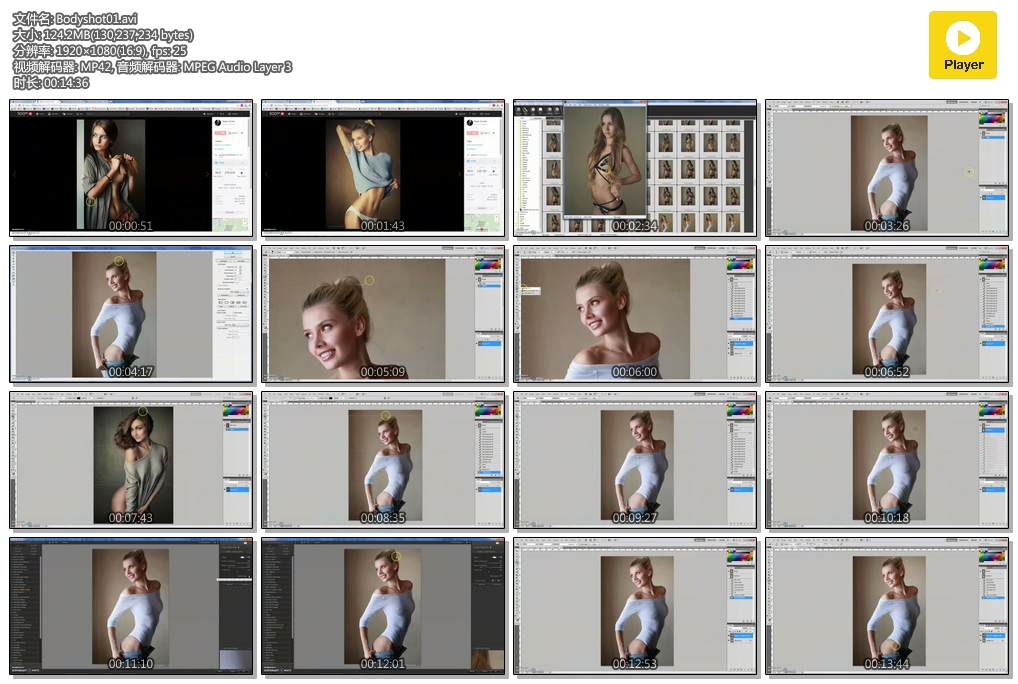This screenshot has width=1018, height=684.
Task: Click the thumbnail at 00:10:18
Action: pyautogui.click(x=887, y=460)
